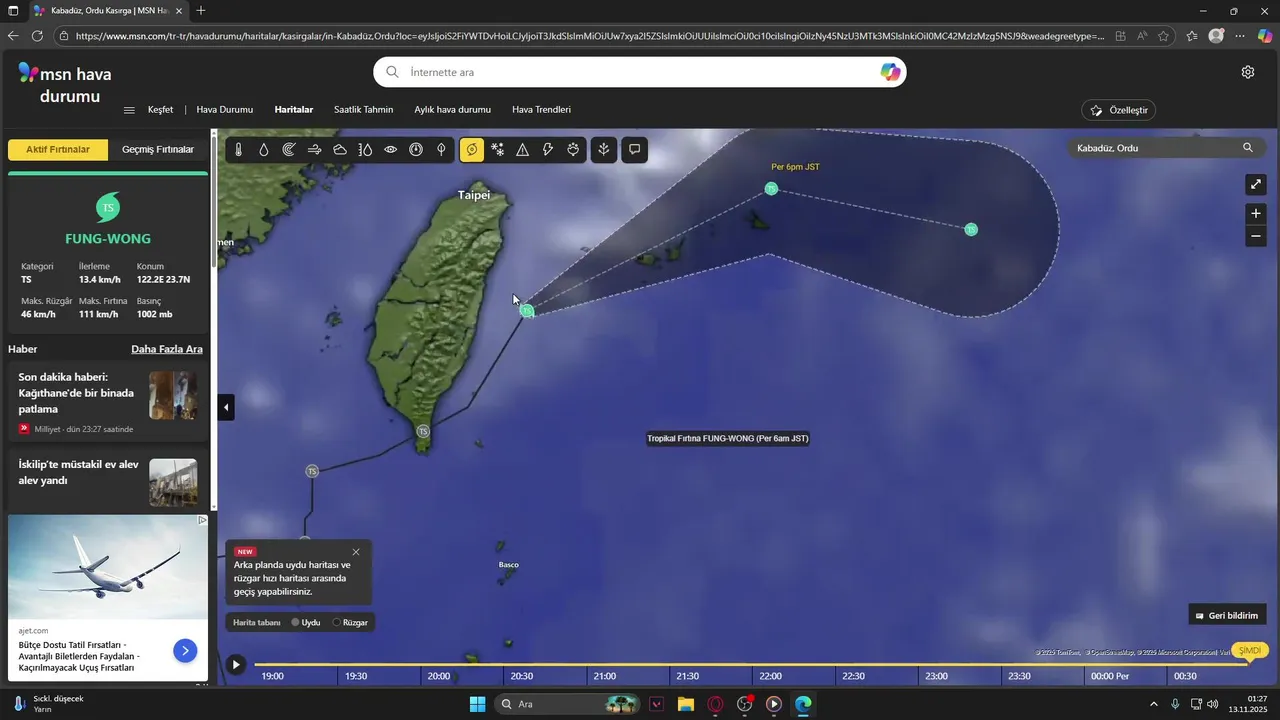Select the air quality leaf layer
The height and width of the screenshot is (720, 1280).
(441, 150)
